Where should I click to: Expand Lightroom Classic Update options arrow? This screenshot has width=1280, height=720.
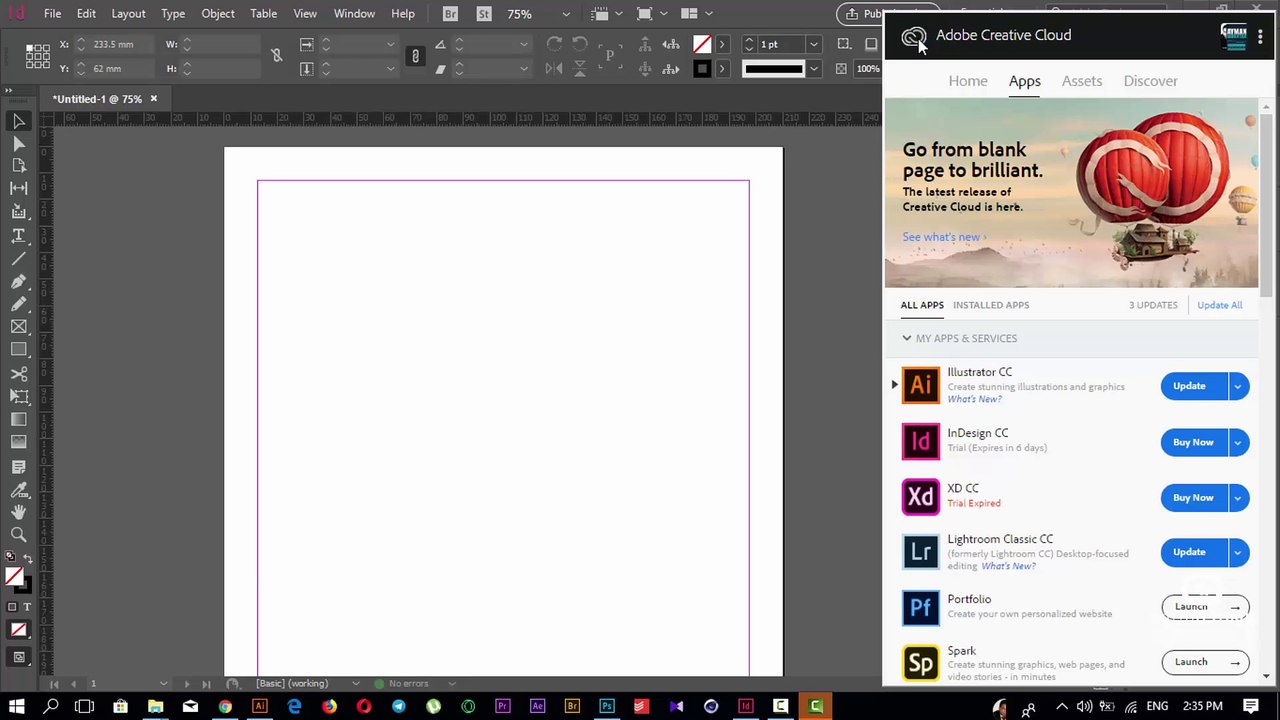1237,552
